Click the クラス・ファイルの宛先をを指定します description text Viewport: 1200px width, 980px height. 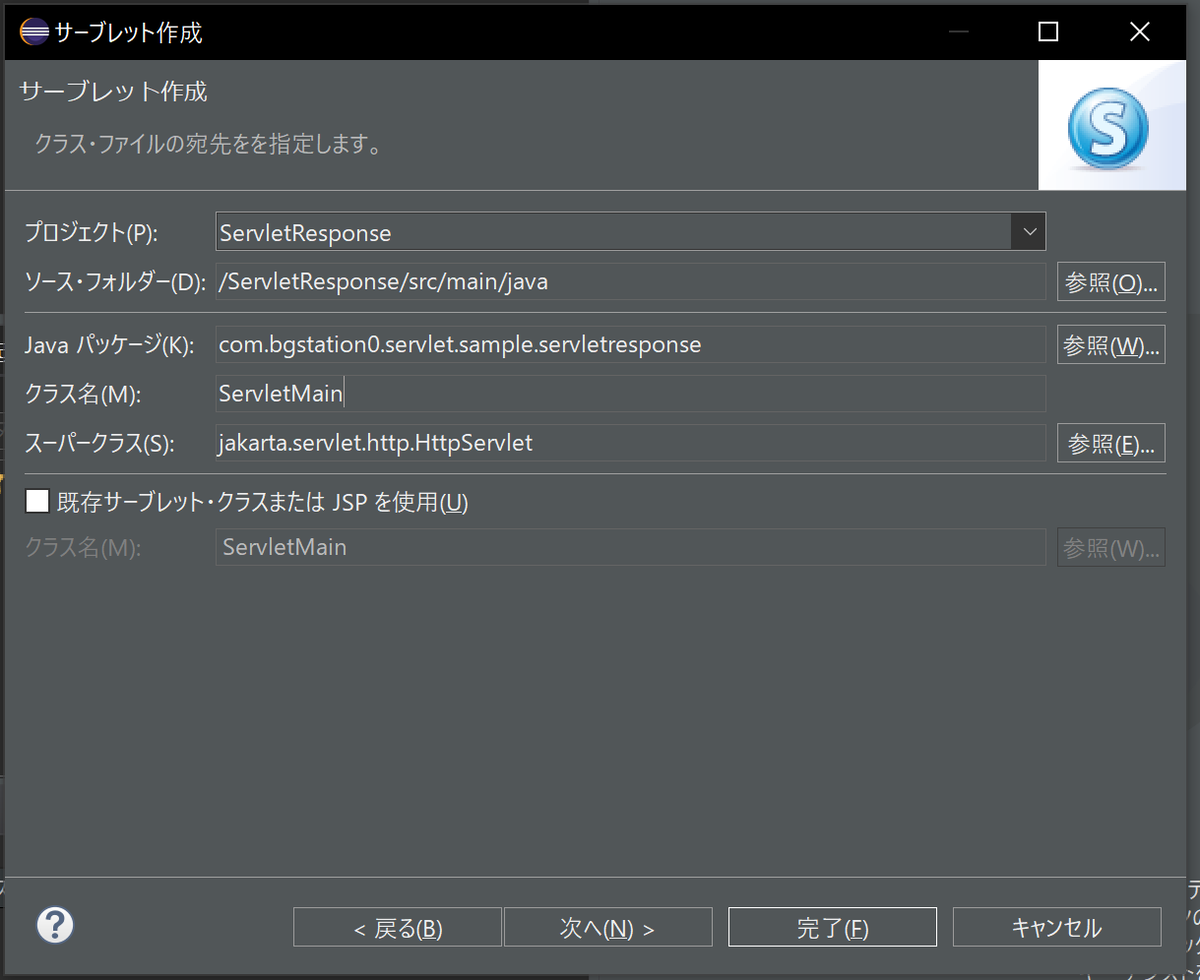click(208, 145)
